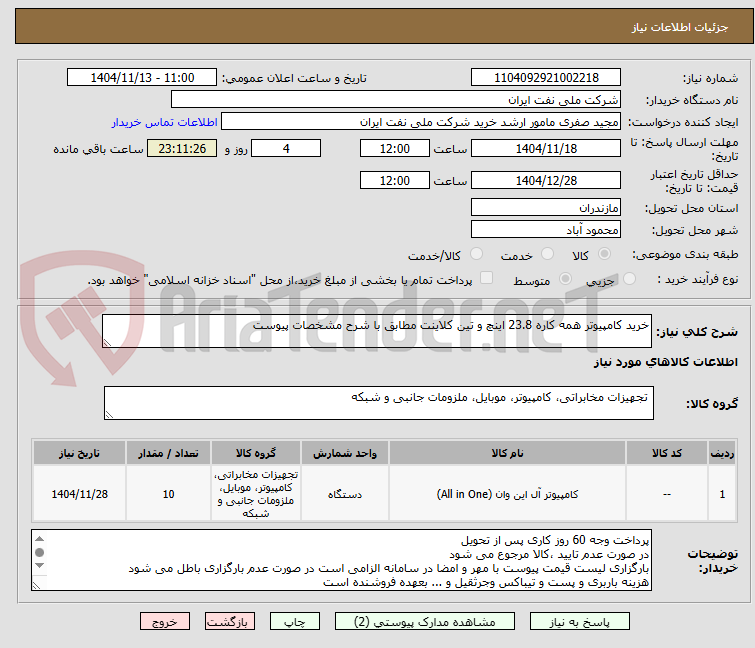Screen dimensions: 755x648
Task: Click the response deadline date 1404/11/18
Action: coord(546,148)
